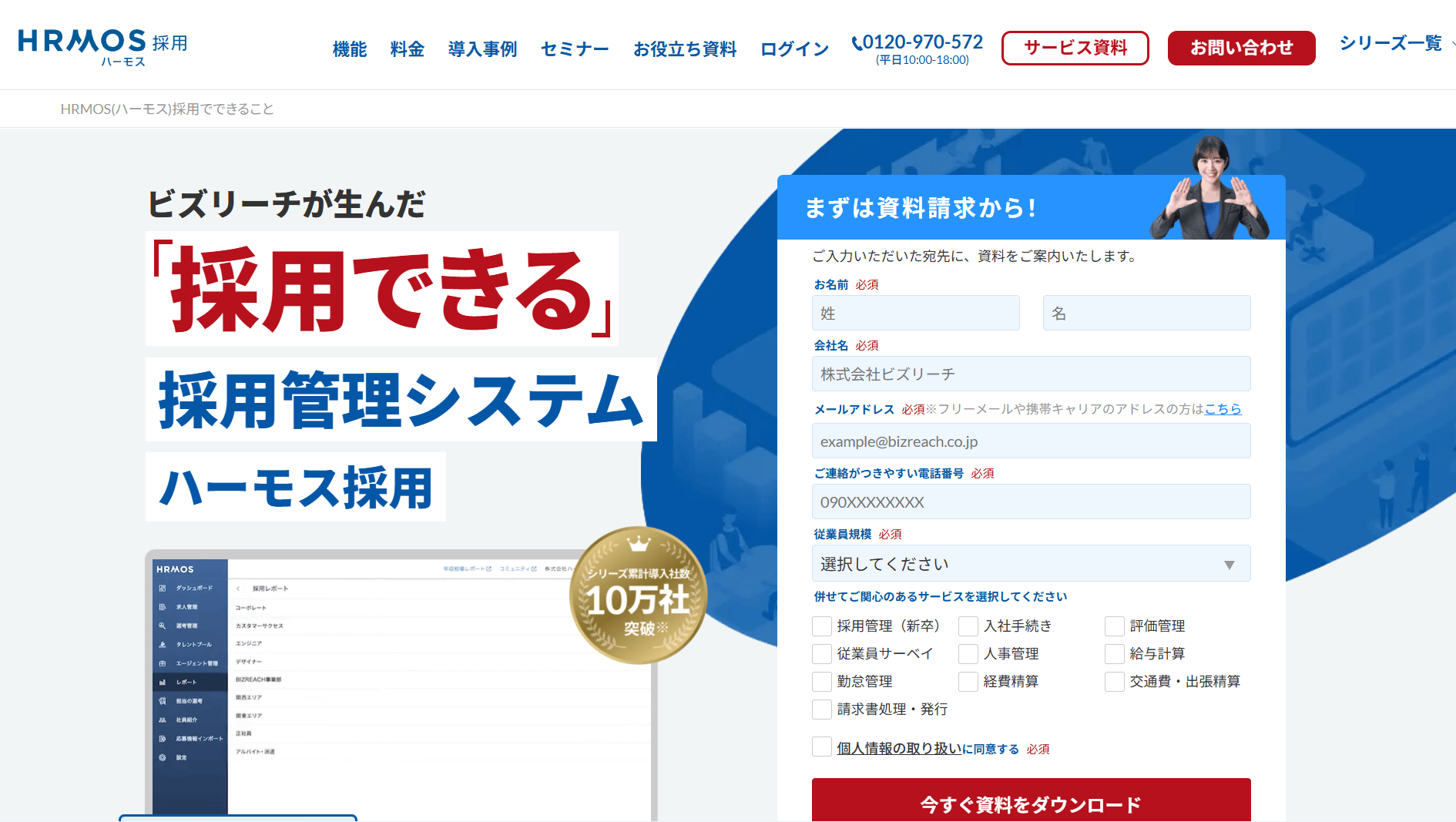The image size is (1456, 822).
Task: Click the 10万社突破 gold badge
Action: pos(638,596)
